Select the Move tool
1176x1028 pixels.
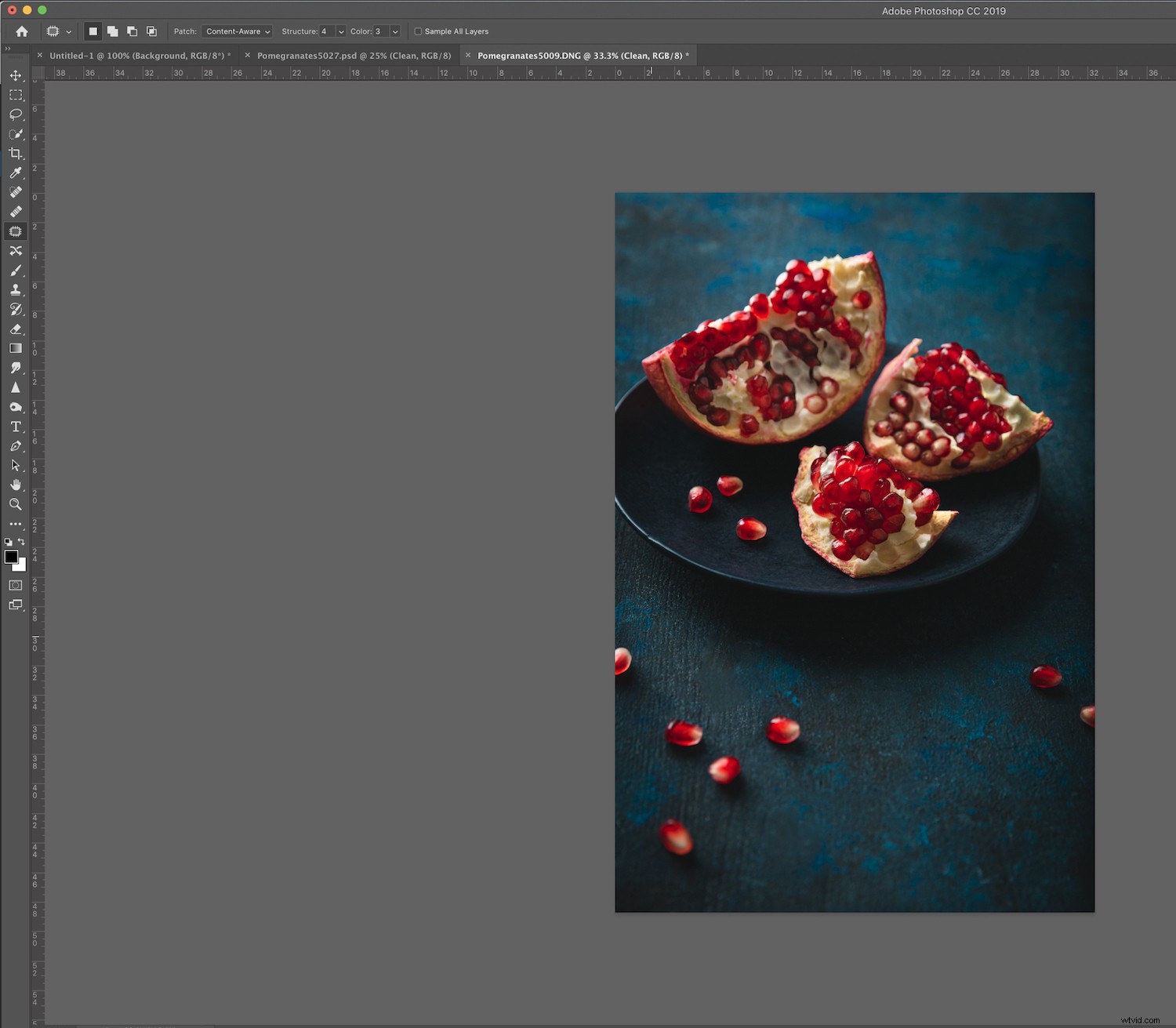(x=16, y=75)
